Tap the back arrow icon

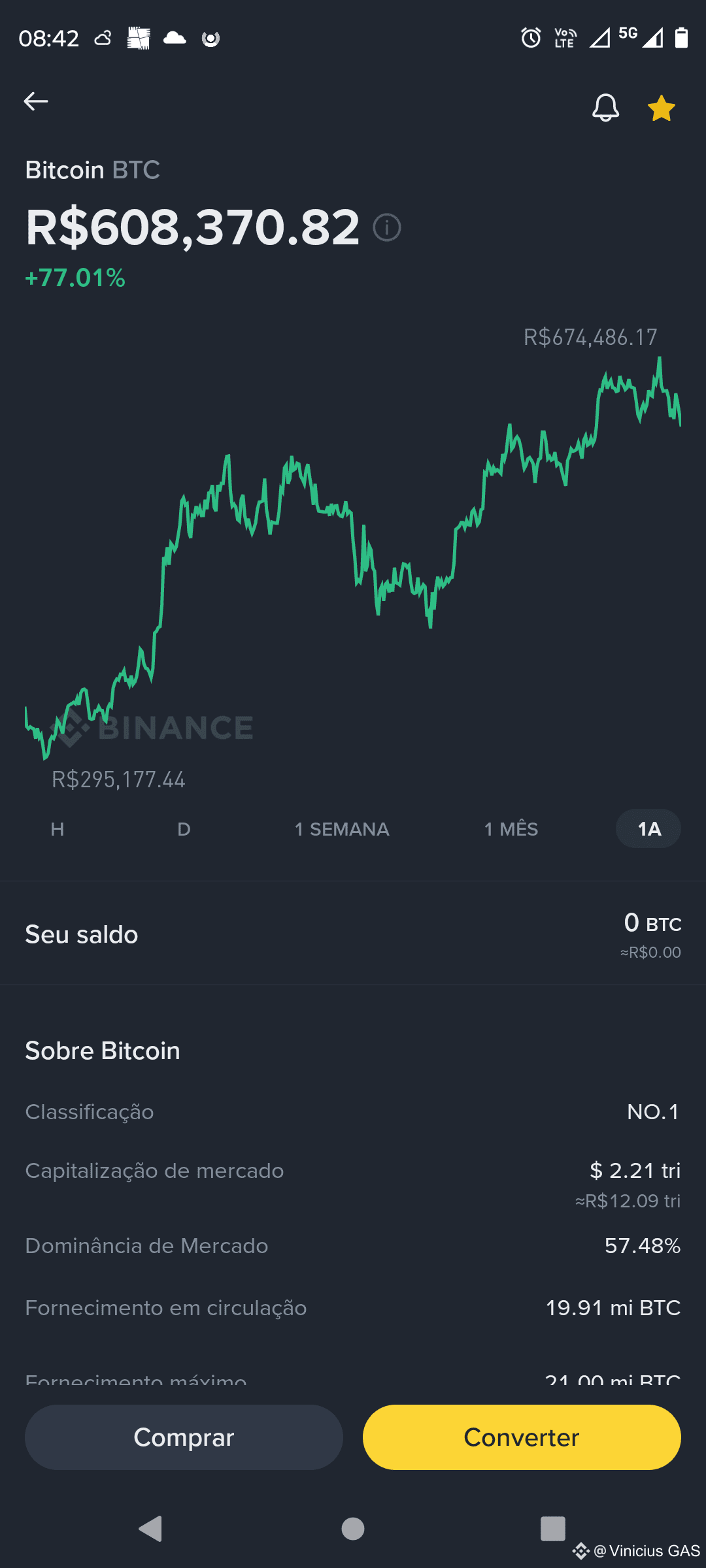coord(36,101)
